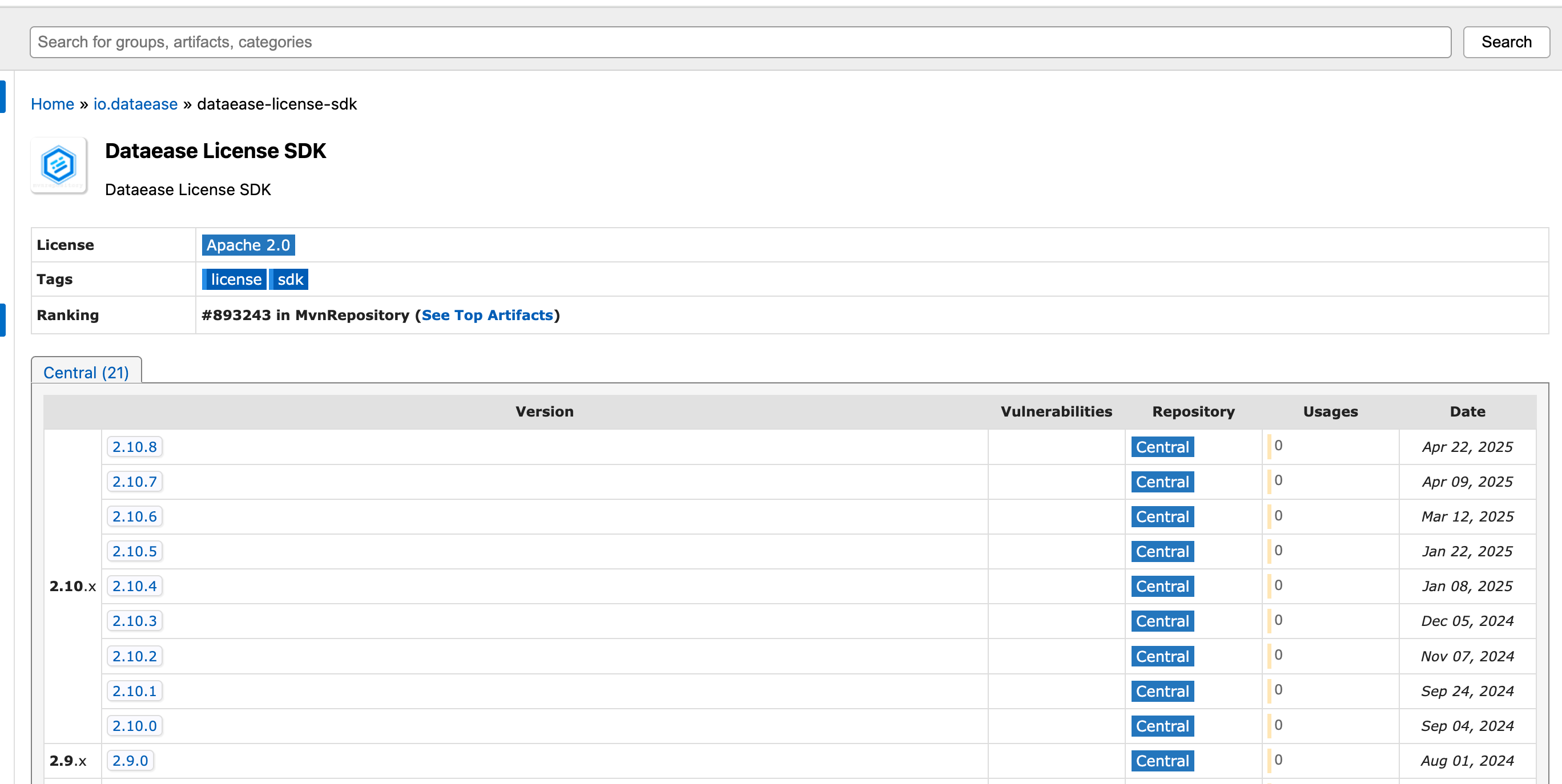Click Central repository badge for 2.9.0
This screenshot has width=1562, height=784.
[x=1162, y=761]
